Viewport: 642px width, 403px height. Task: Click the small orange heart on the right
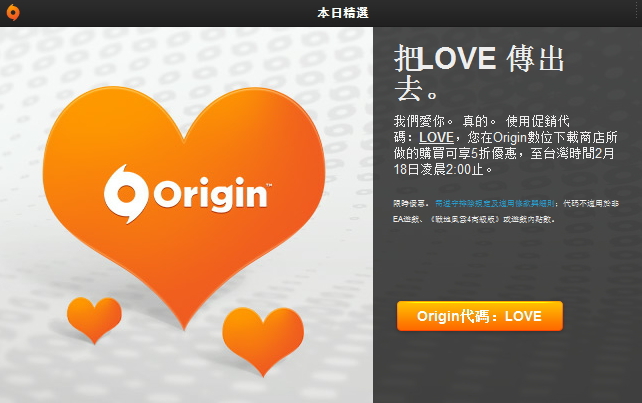point(263,340)
